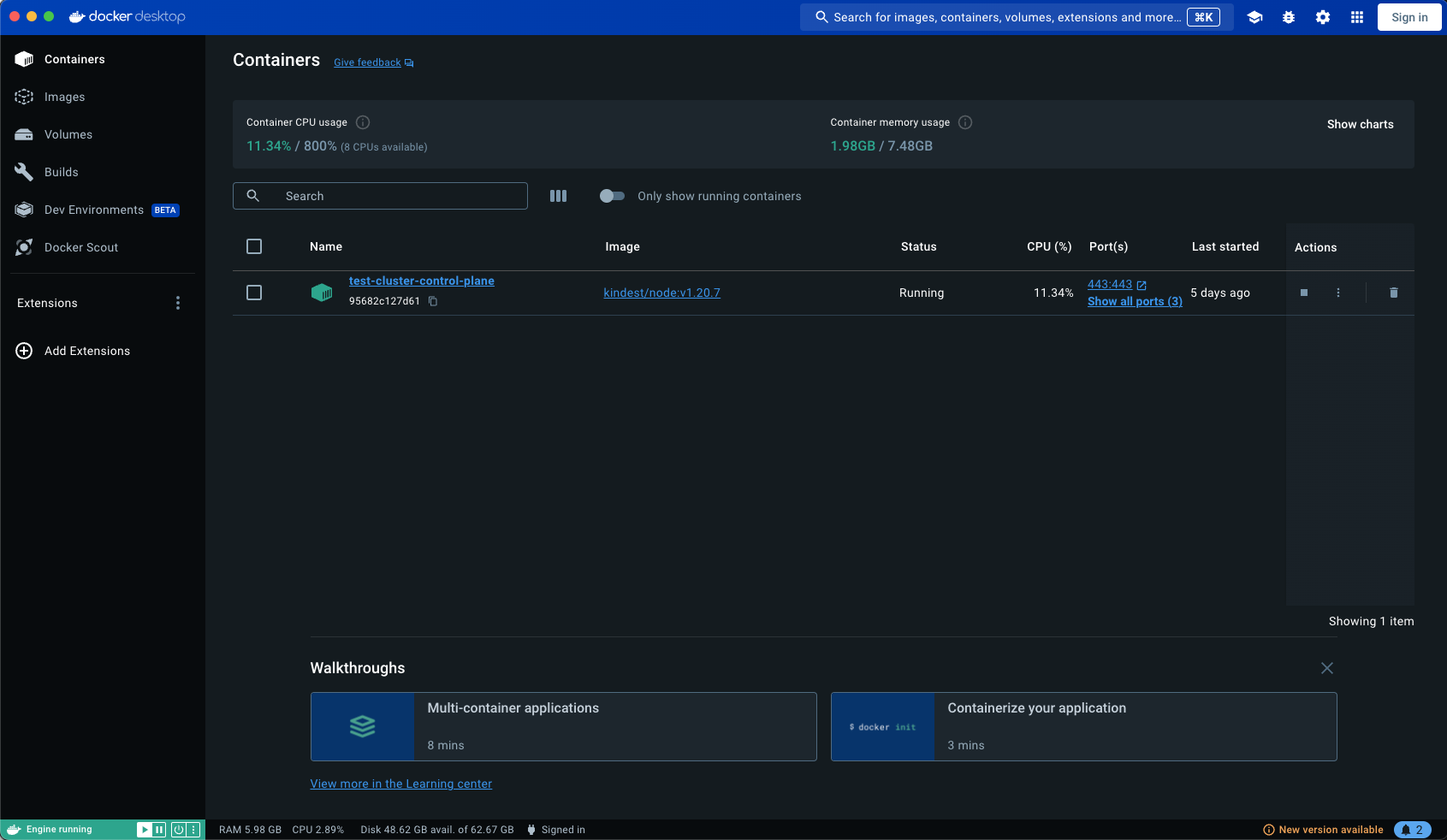Check the select-all containers checkbox
The width and height of the screenshot is (1447, 840).
(x=254, y=246)
